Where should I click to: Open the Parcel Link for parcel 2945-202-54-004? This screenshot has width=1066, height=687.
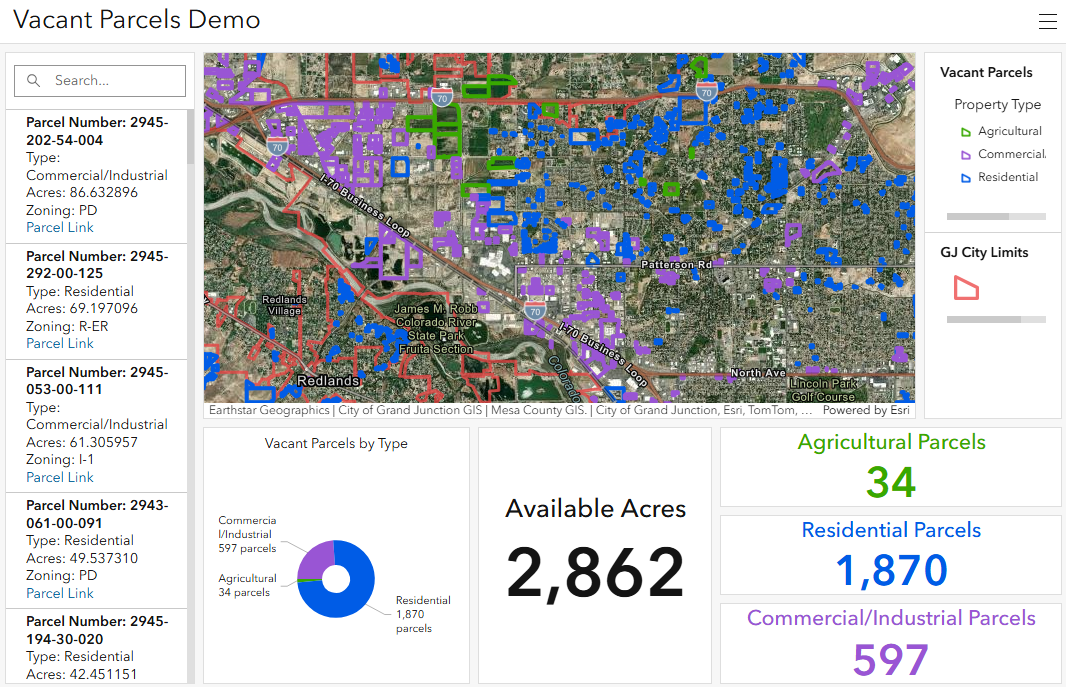(60, 227)
